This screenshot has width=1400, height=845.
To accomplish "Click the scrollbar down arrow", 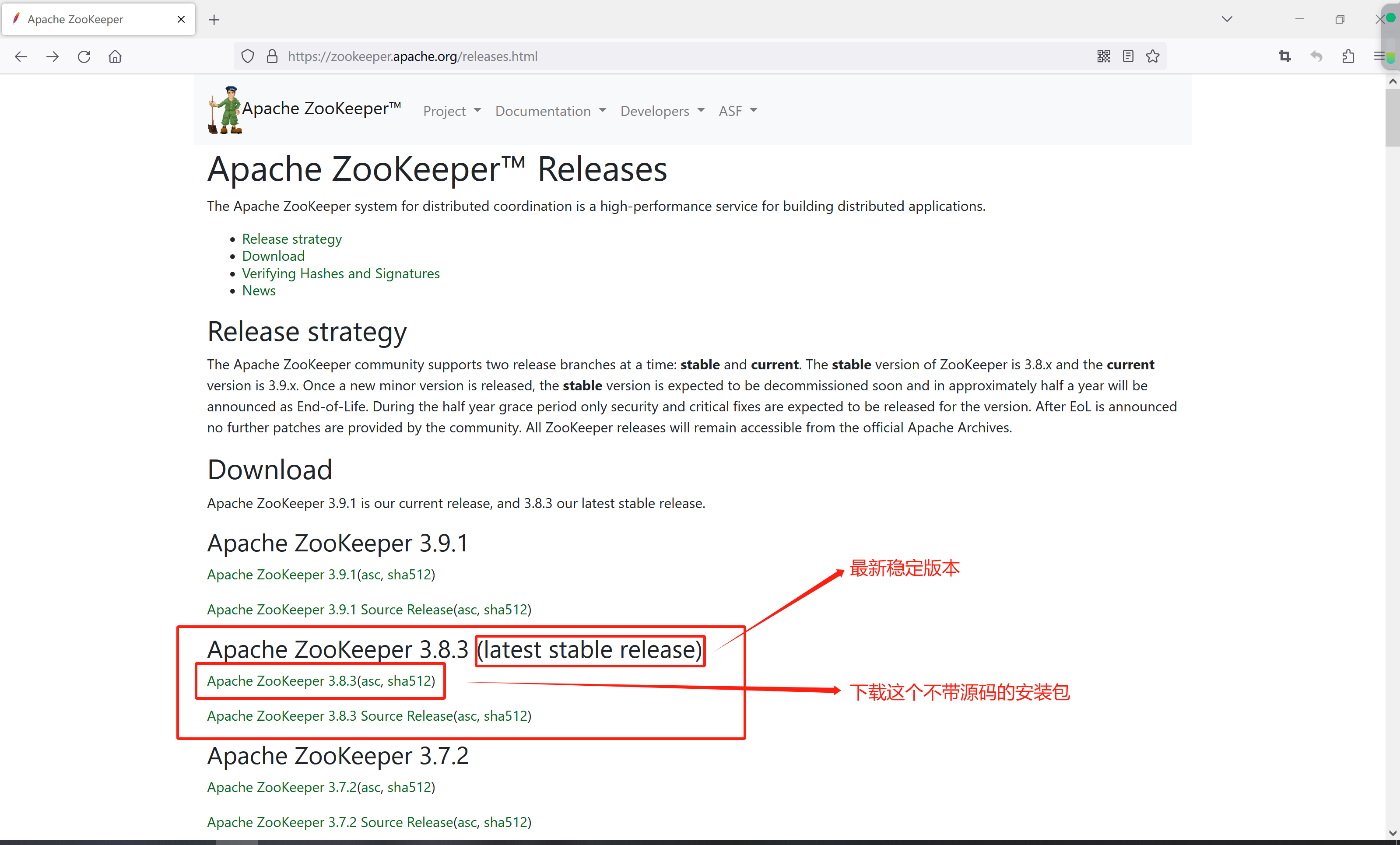I will [x=1393, y=833].
